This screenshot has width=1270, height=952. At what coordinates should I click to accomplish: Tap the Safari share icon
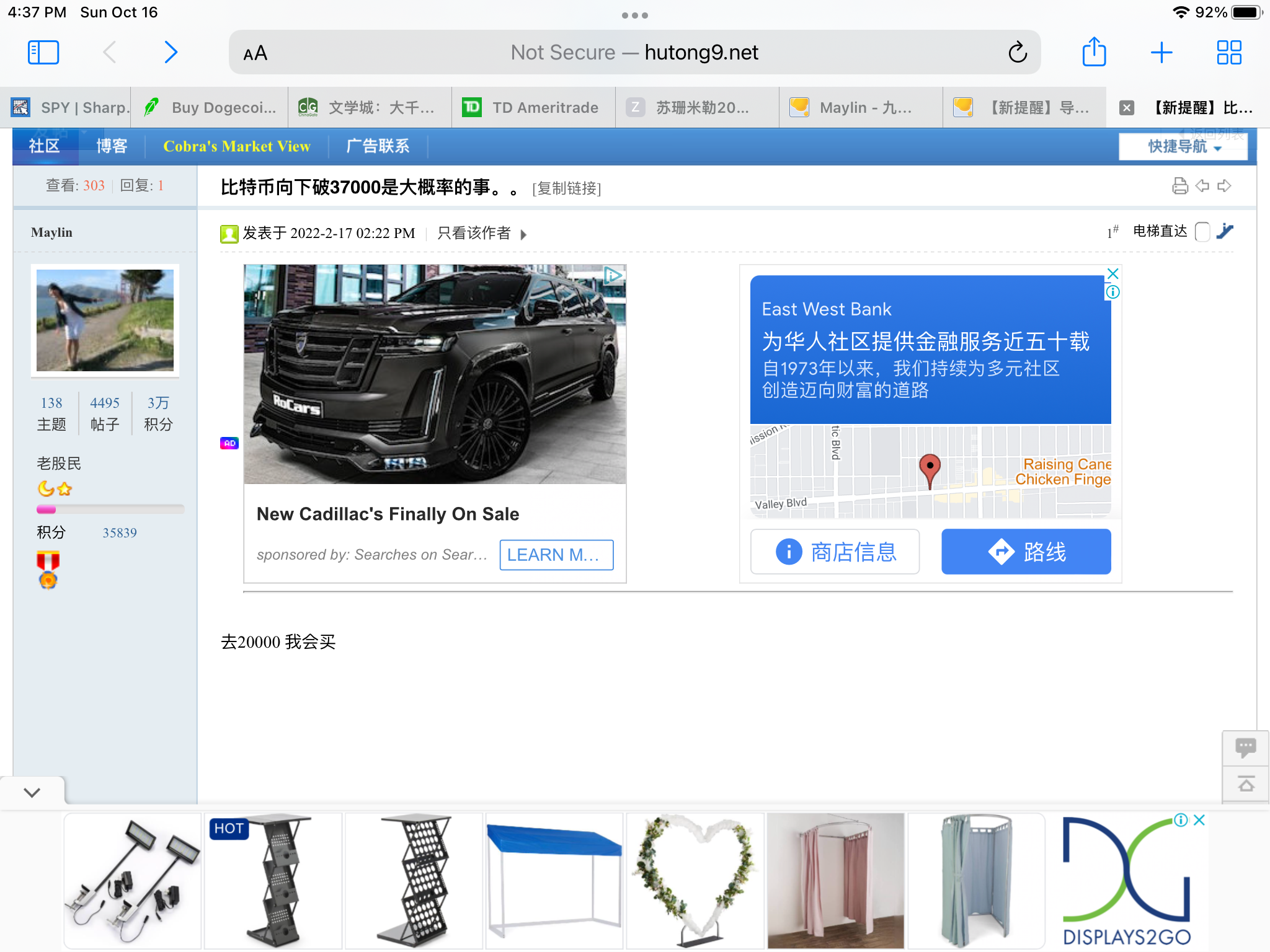1094,52
